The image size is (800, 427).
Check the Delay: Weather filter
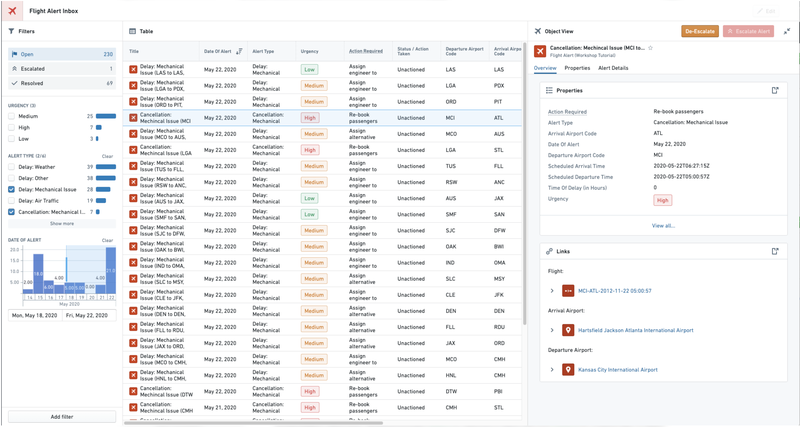11,167
